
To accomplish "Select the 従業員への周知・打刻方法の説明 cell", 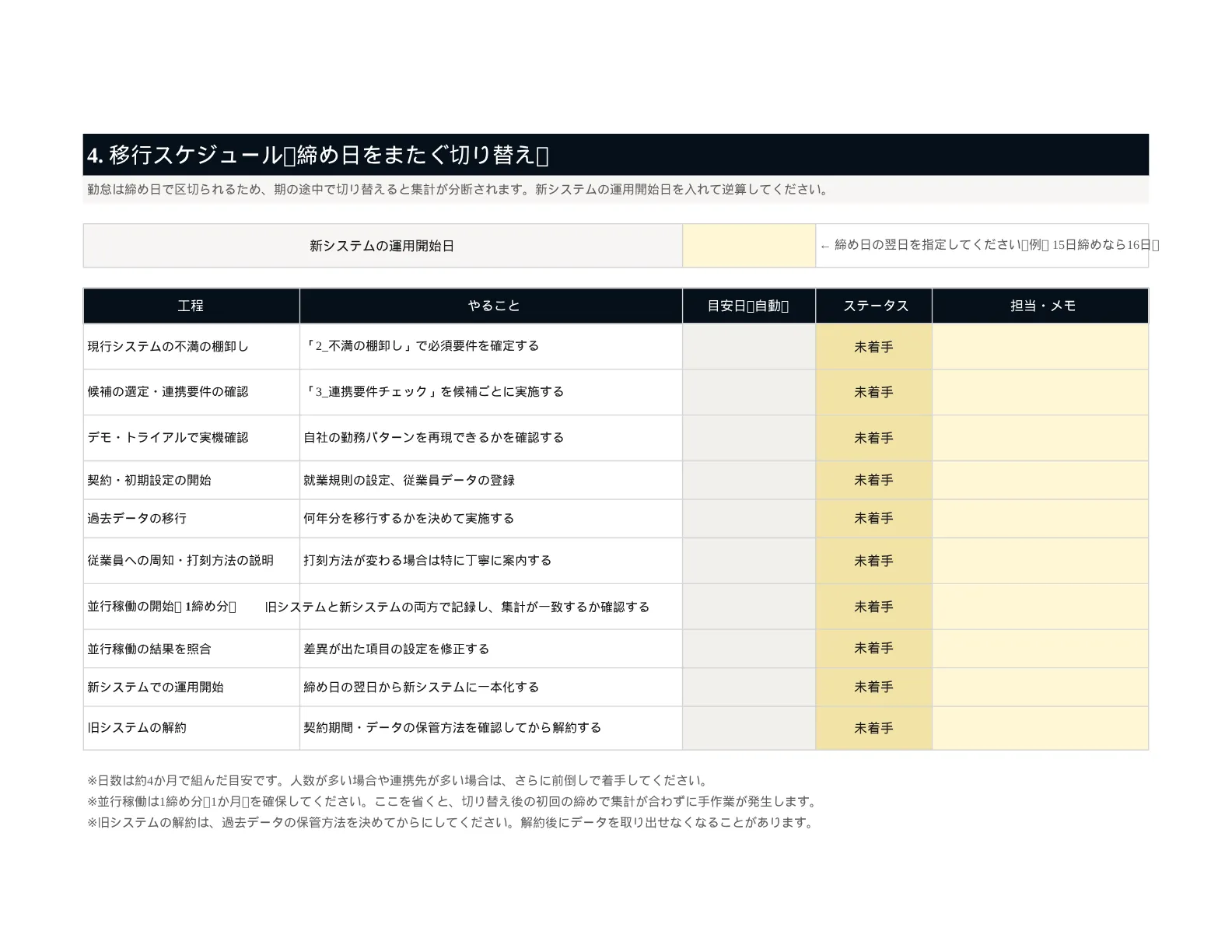I will tap(191, 561).
